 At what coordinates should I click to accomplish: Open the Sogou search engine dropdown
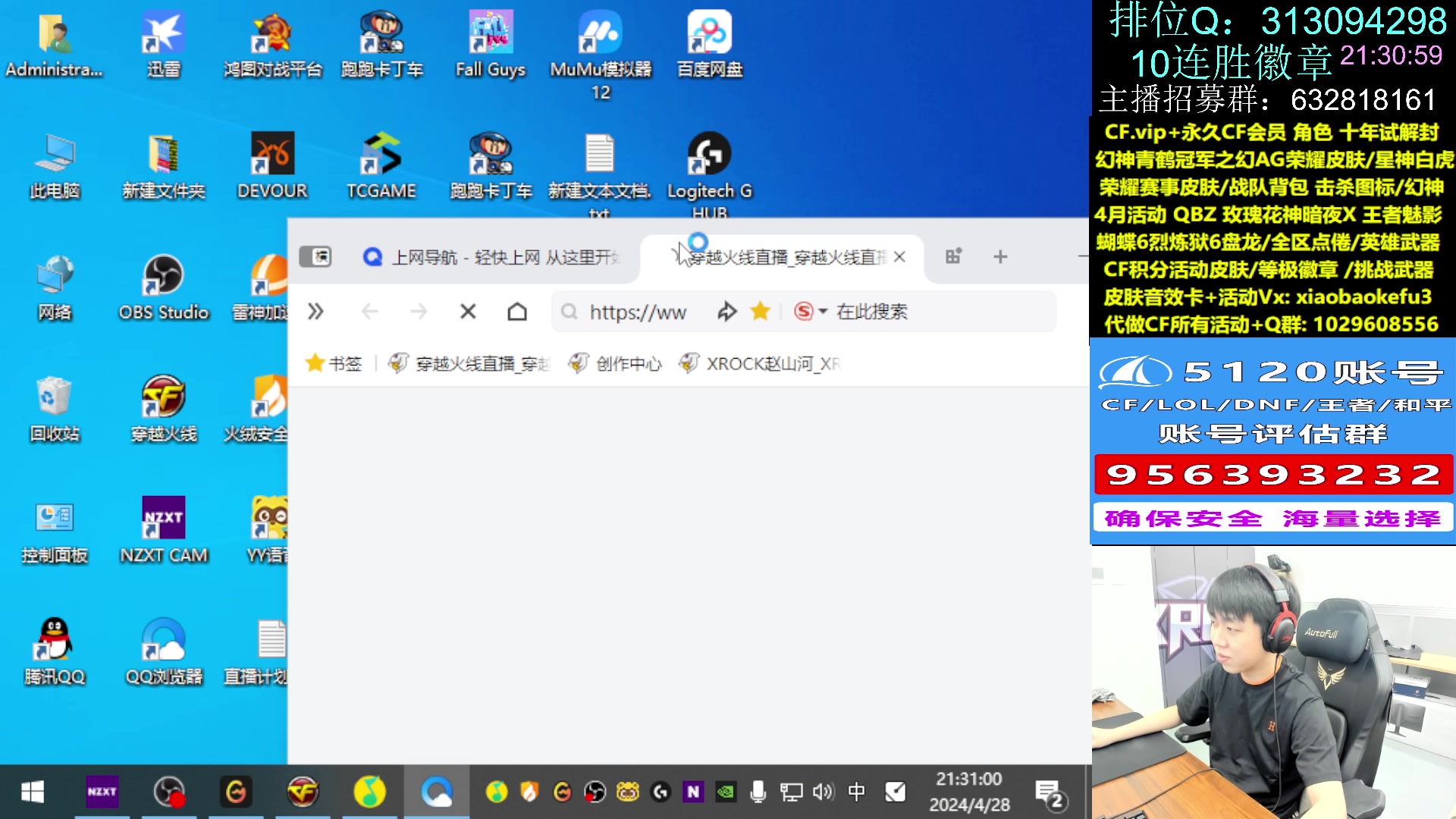pyautogui.click(x=810, y=311)
